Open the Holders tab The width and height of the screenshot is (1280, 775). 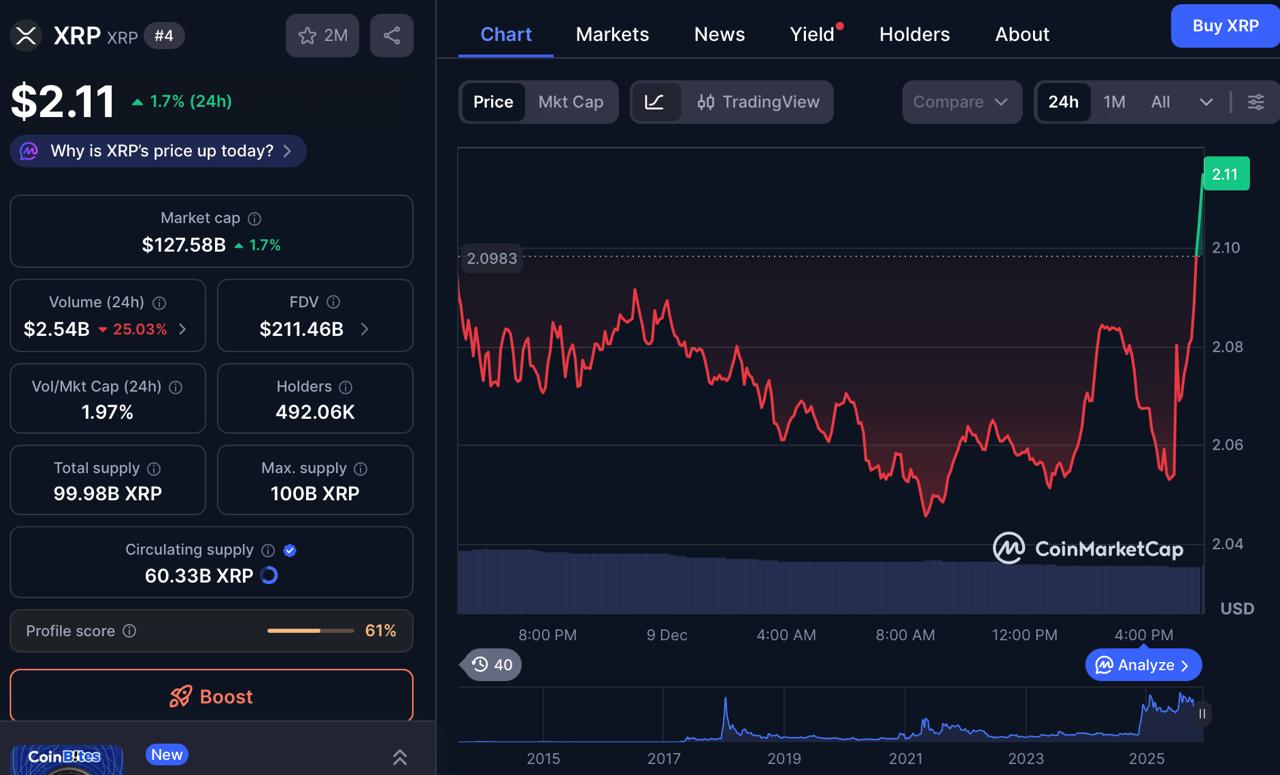click(914, 34)
